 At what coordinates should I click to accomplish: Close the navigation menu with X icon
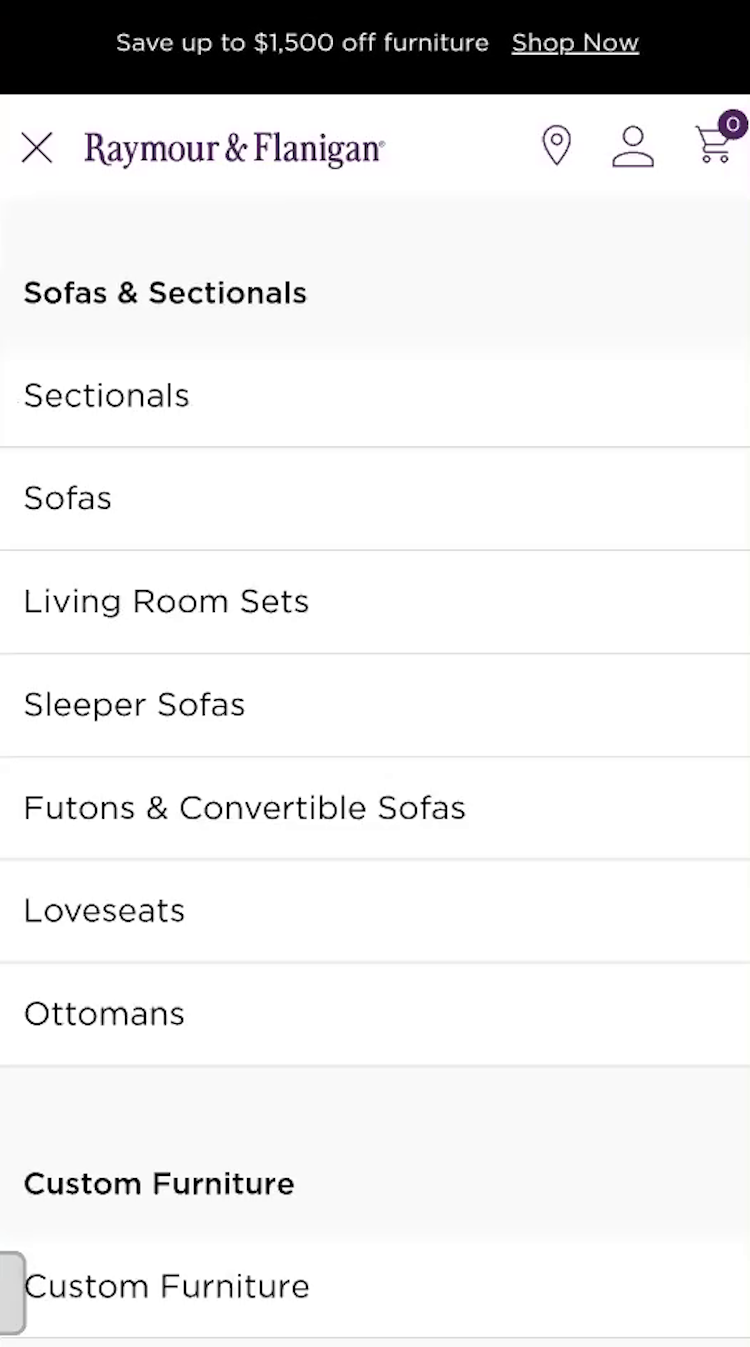tap(37, 148)
